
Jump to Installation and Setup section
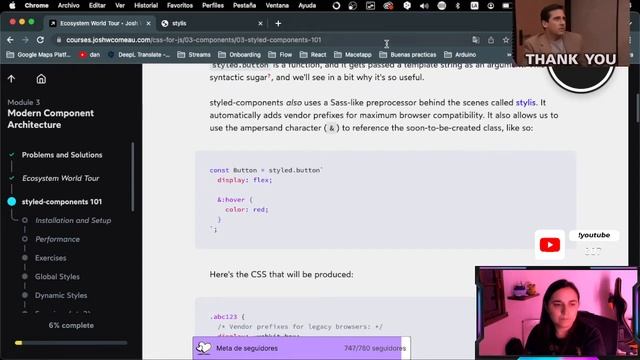(73, 220)
